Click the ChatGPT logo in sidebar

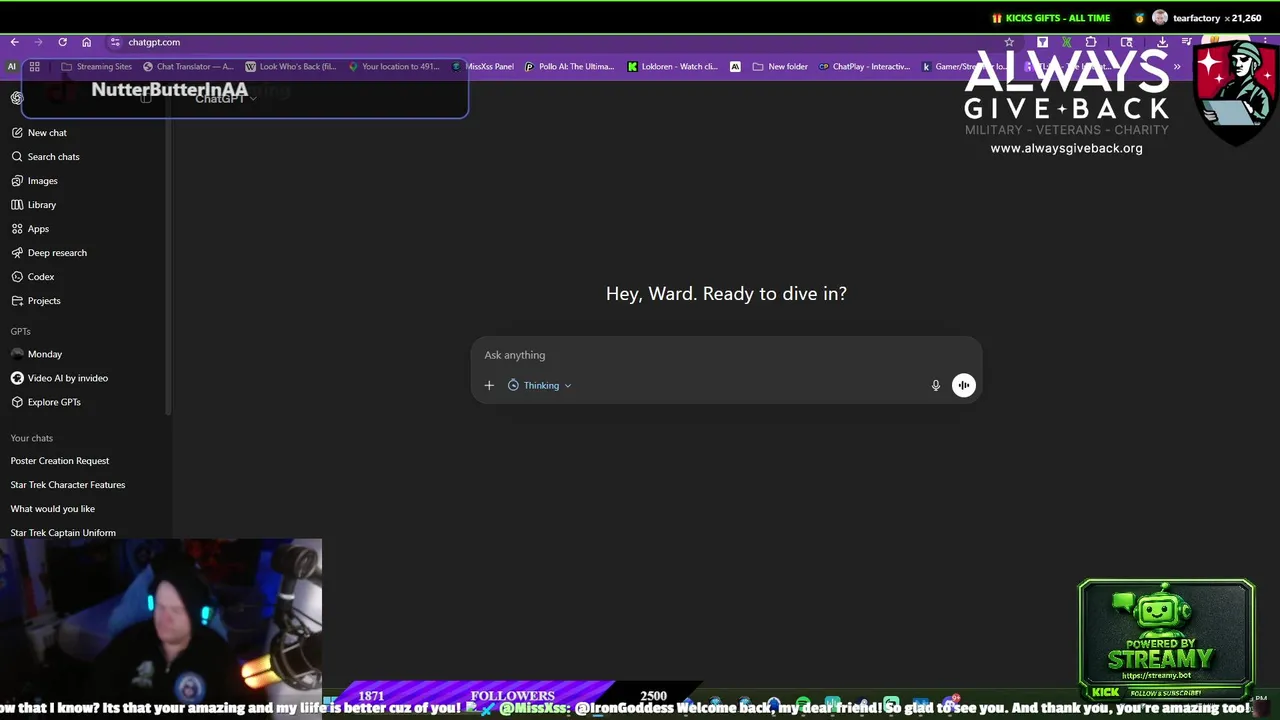[x=17, y=98]
